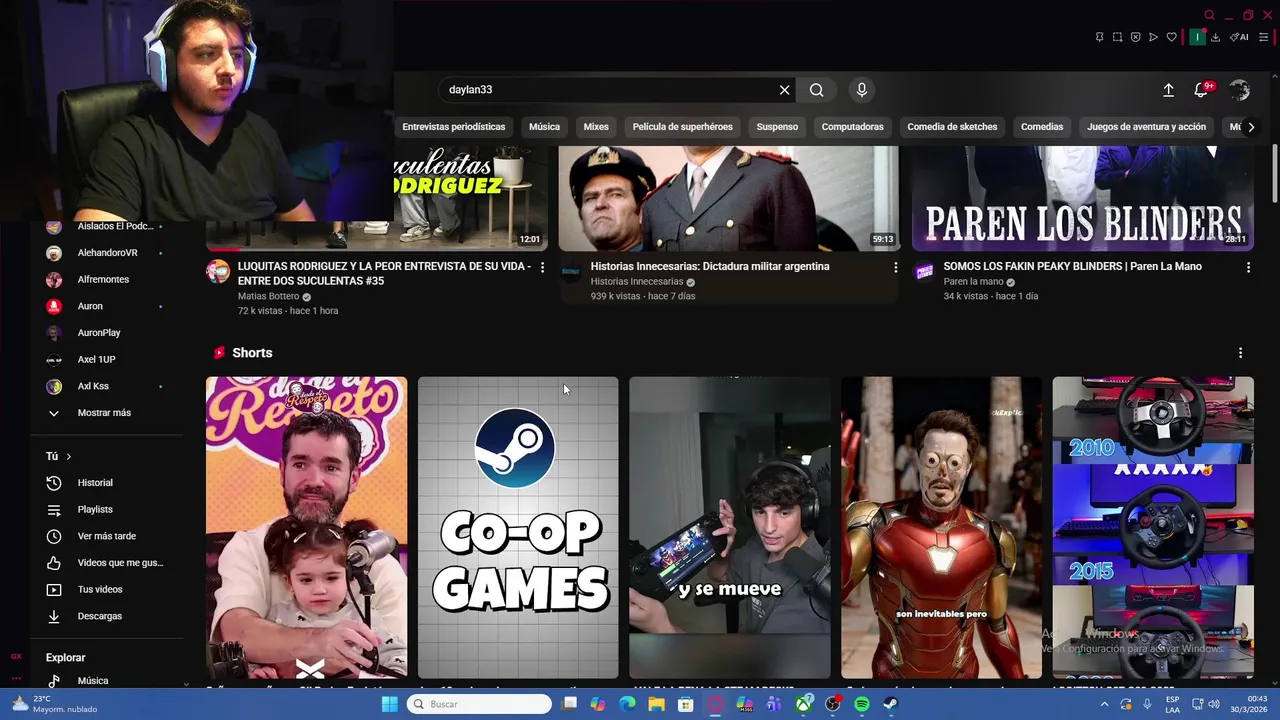Select the Música filter chip
Image resolution: width=1280 pixels, height=720 pixels.
pyautogui.click(x=544, y=127)
